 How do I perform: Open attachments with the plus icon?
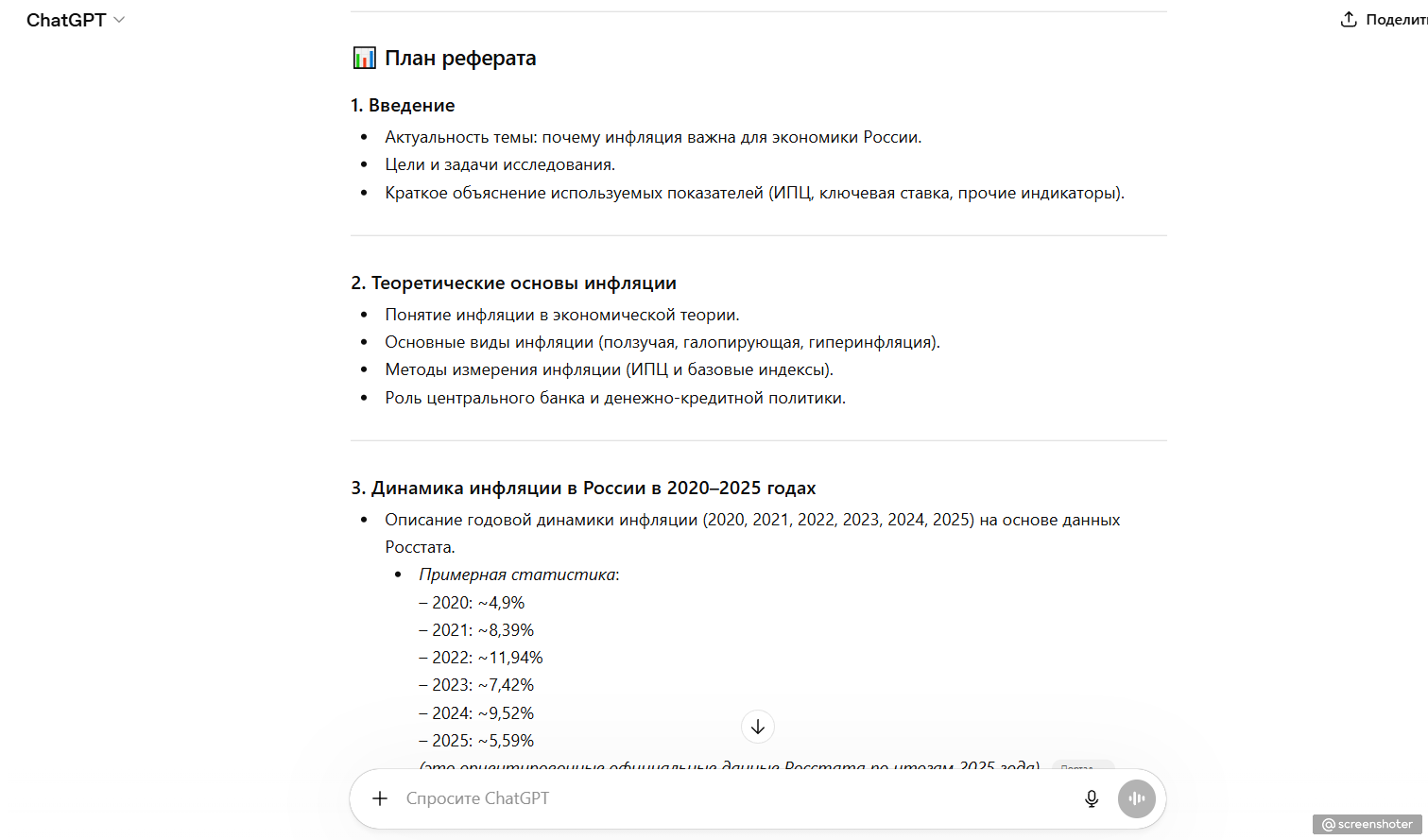click(x=379, y=798)
